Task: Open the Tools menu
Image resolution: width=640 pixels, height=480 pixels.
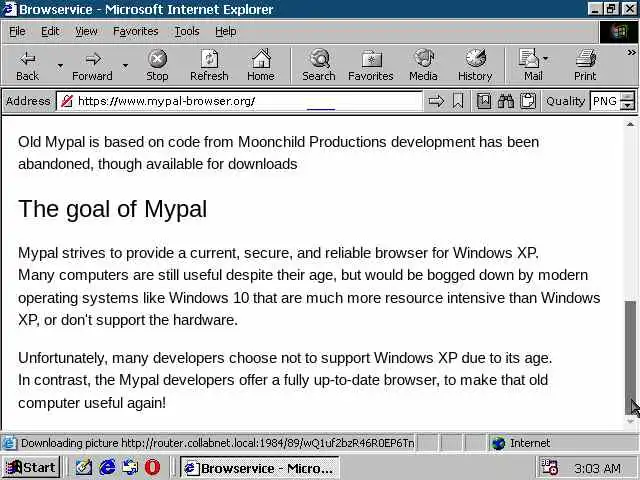Action: [x=187, y=31]
